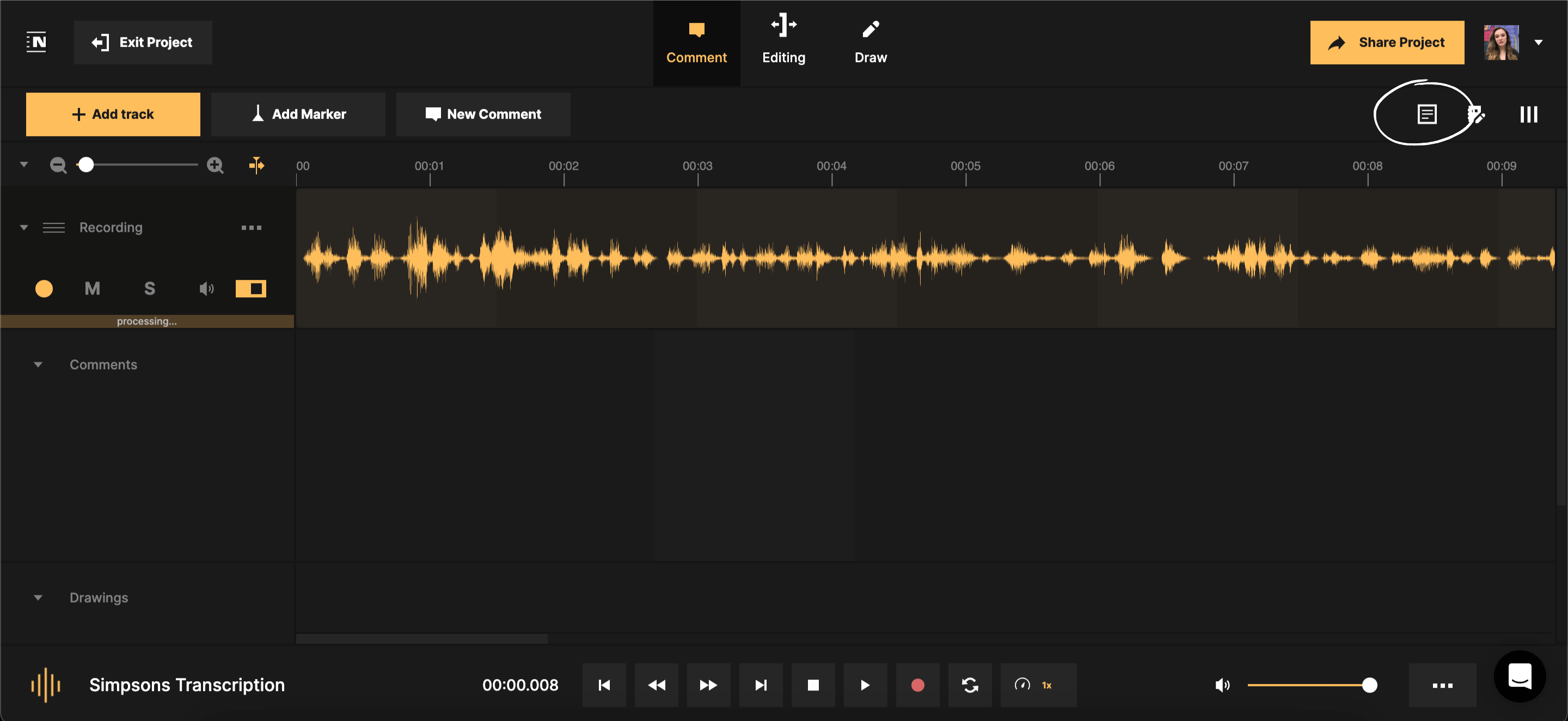
Task: Switch to the Draw tab
Action: (871, 41)
